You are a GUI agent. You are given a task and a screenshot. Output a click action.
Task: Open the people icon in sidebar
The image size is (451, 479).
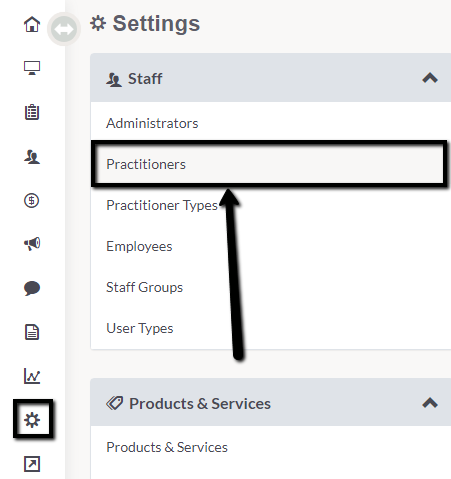click(32, 156)
